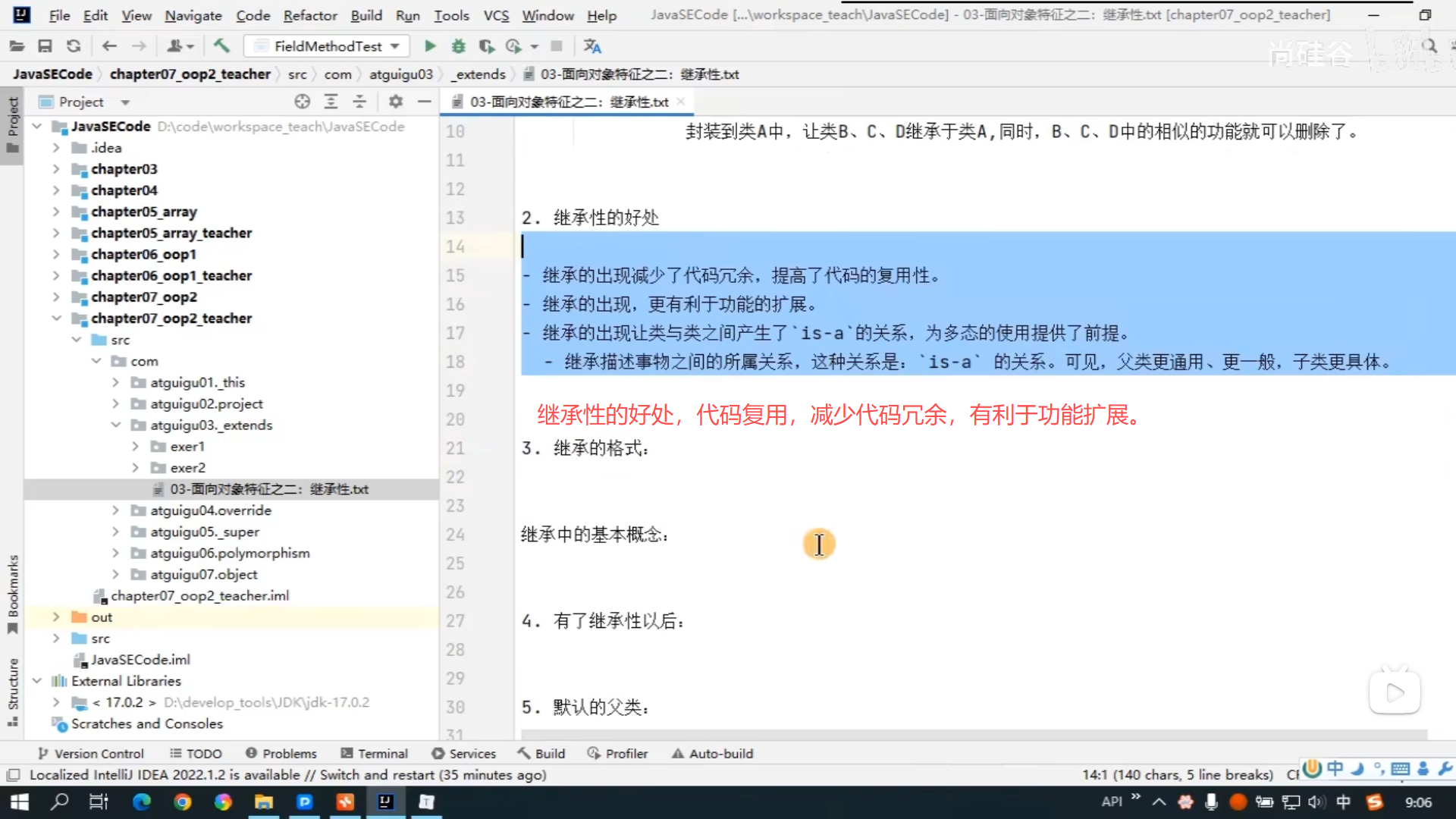Click IntelliJ update notification in status bar
The image size is (1456, 819).
coord(287,774)
